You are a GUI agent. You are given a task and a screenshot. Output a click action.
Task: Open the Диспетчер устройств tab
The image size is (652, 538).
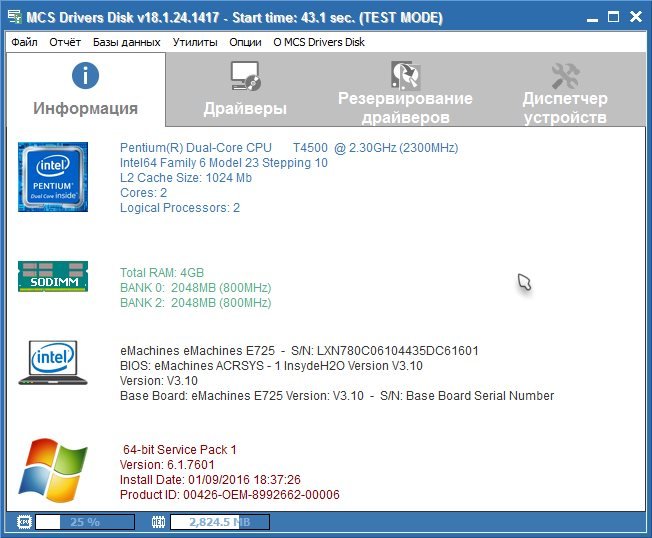click(565, 89)
